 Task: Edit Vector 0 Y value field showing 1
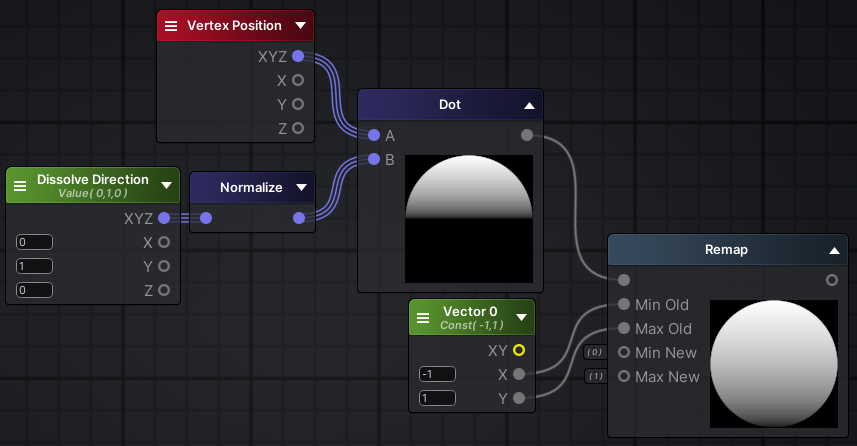pos(437,398)
